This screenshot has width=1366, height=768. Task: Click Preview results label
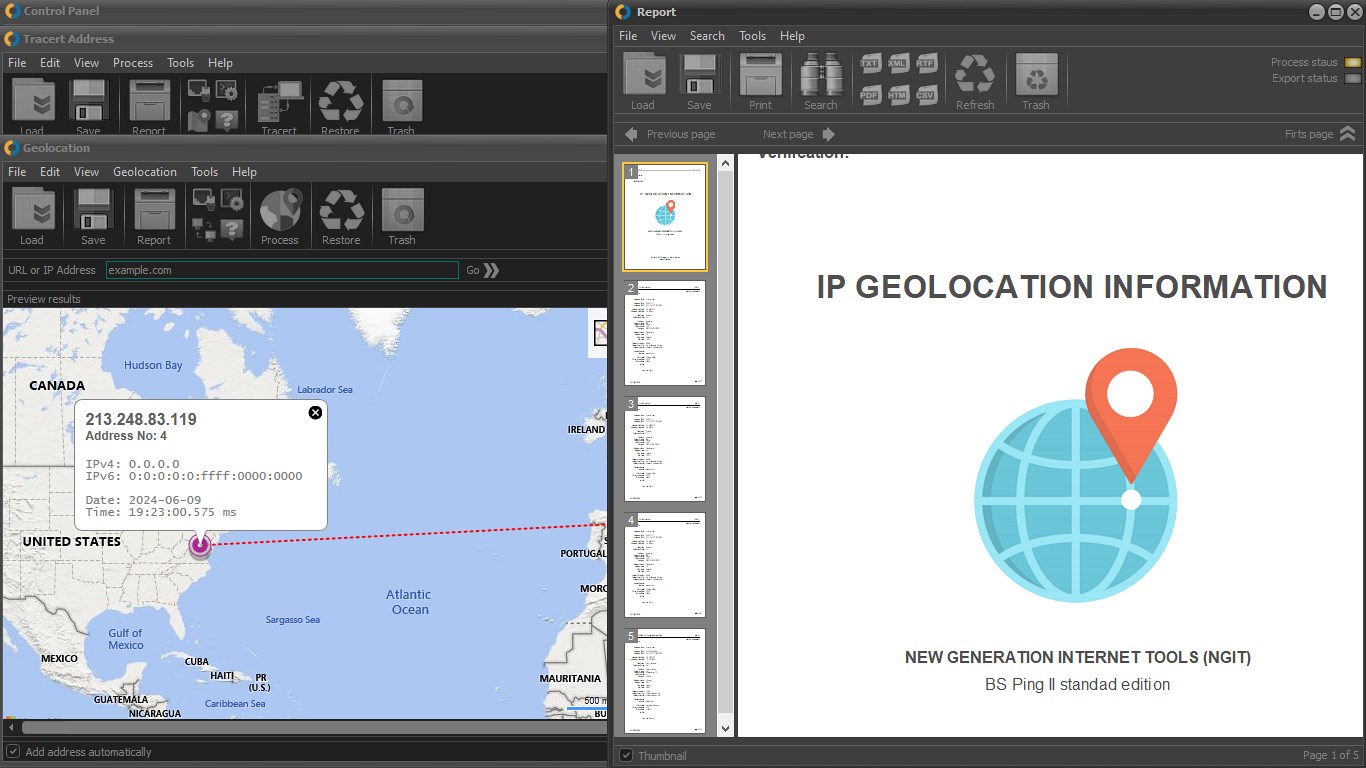(44, 299)
